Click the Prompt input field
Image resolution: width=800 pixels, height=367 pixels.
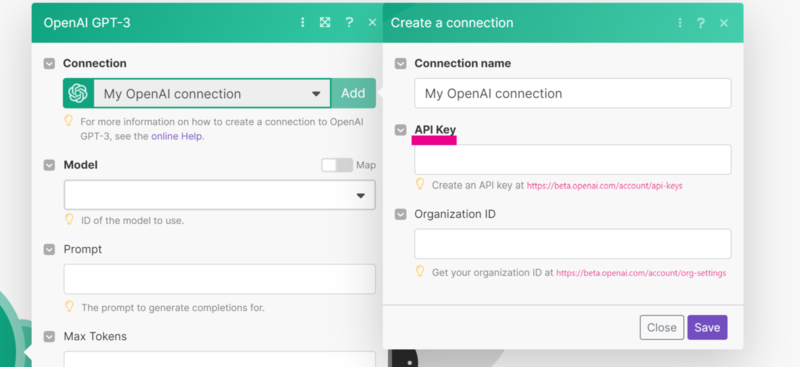(219, 279)
